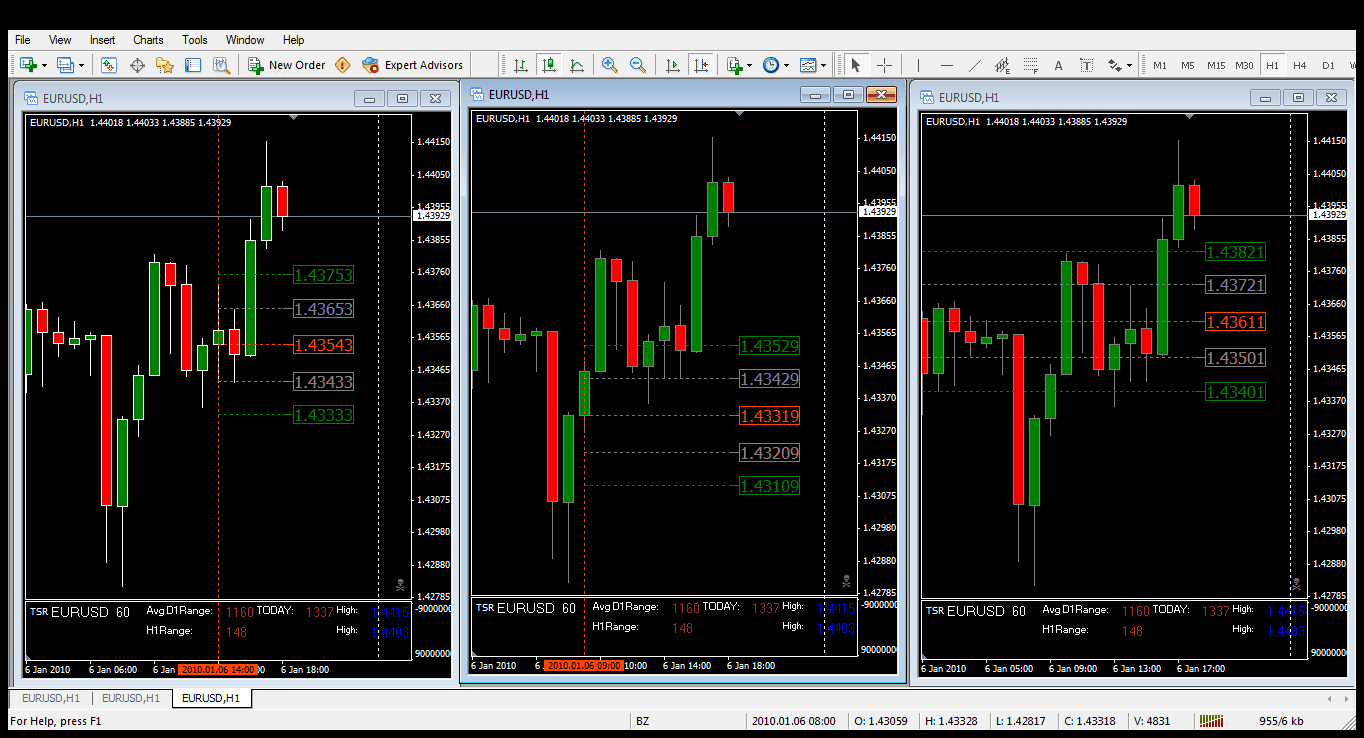The width and height of the screenshot is (1364, 738).
Task: Open the Window menu
Action: 245,40
